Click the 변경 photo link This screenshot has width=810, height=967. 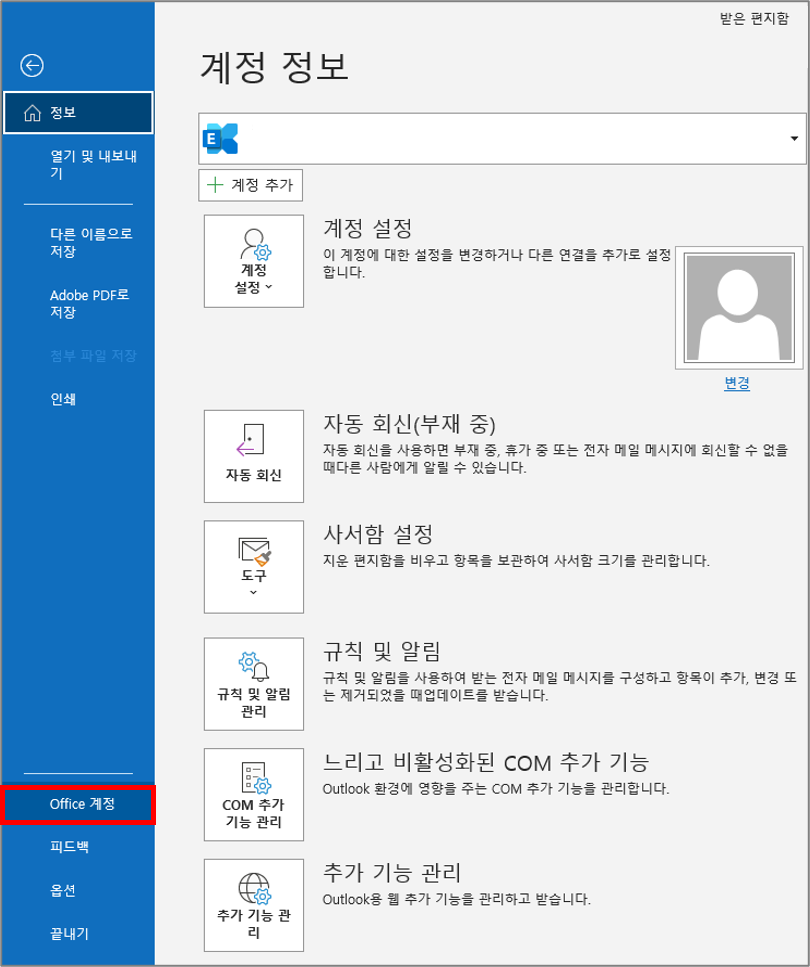pos(737,384)
